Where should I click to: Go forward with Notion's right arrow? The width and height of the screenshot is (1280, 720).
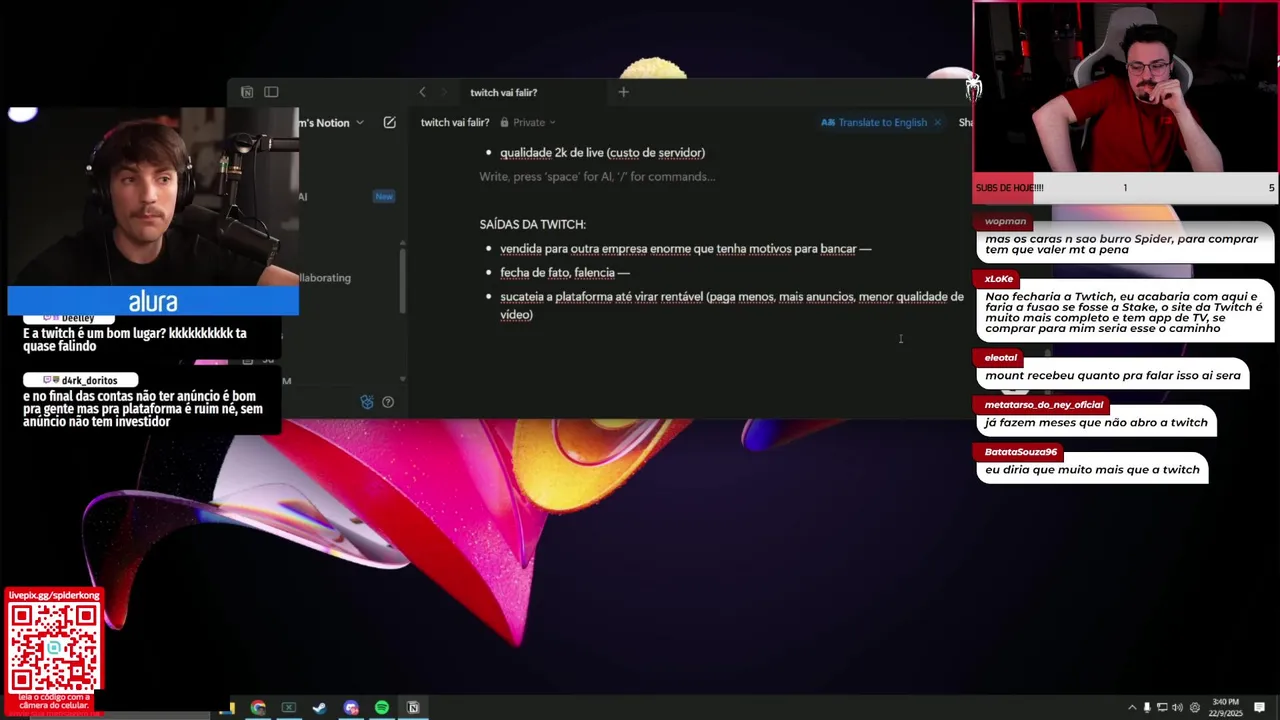[446, 92]
